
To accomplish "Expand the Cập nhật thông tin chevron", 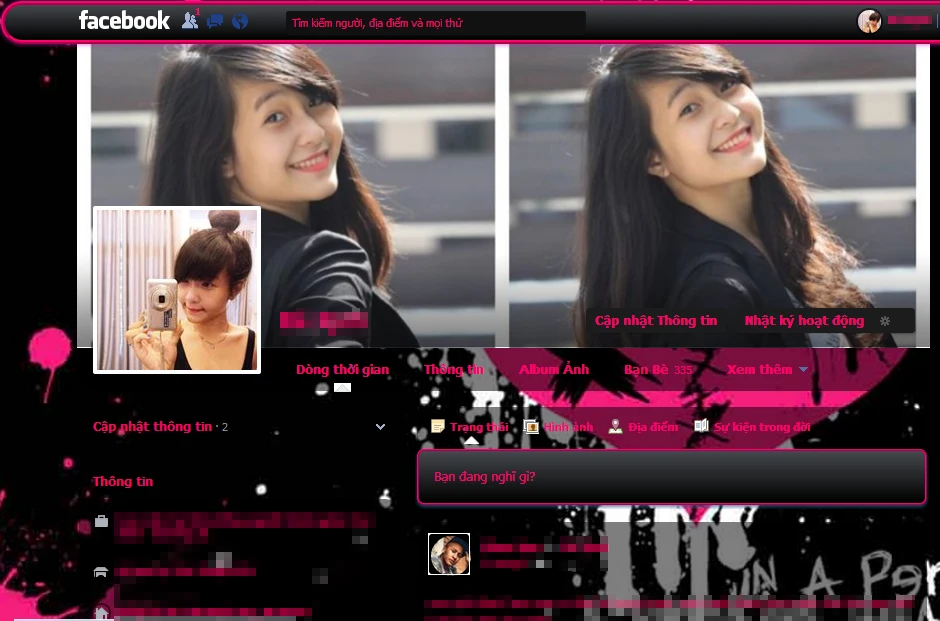I will 380,427.
